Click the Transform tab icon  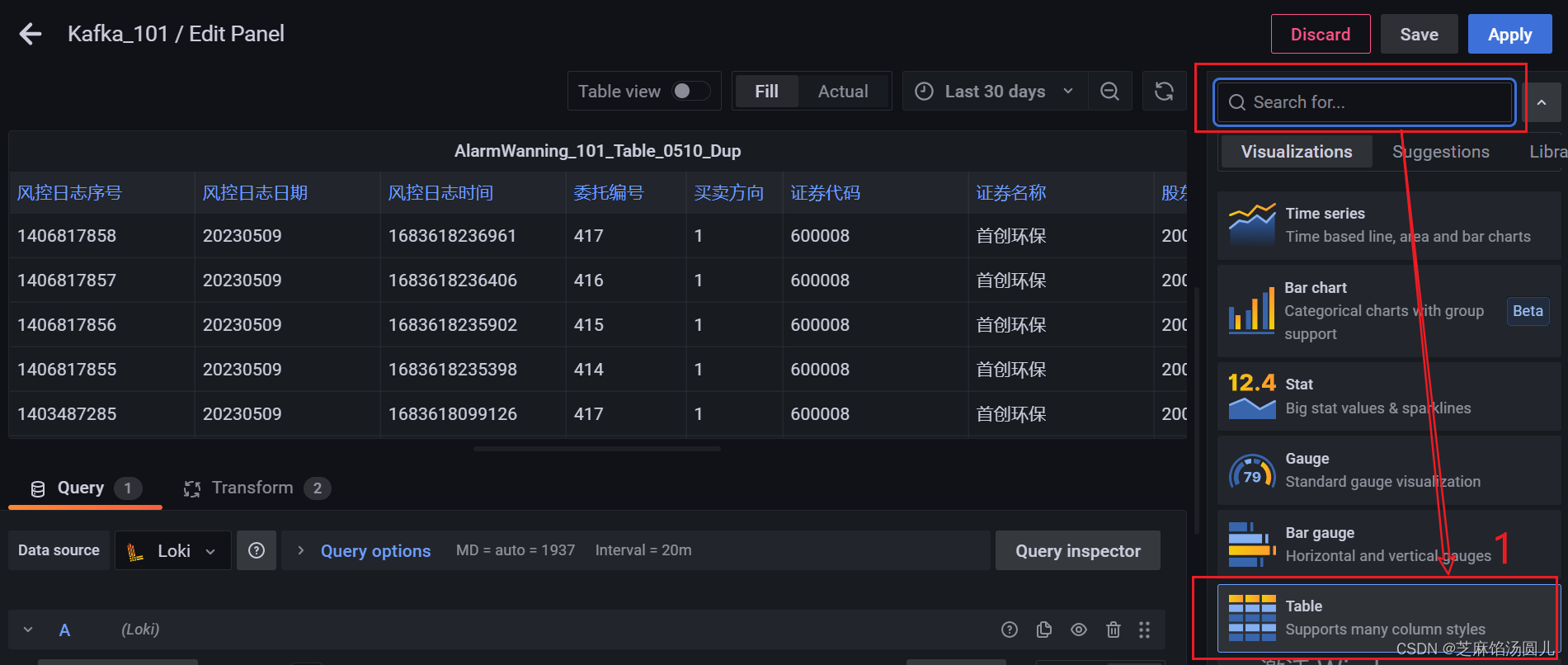[192, 488]
